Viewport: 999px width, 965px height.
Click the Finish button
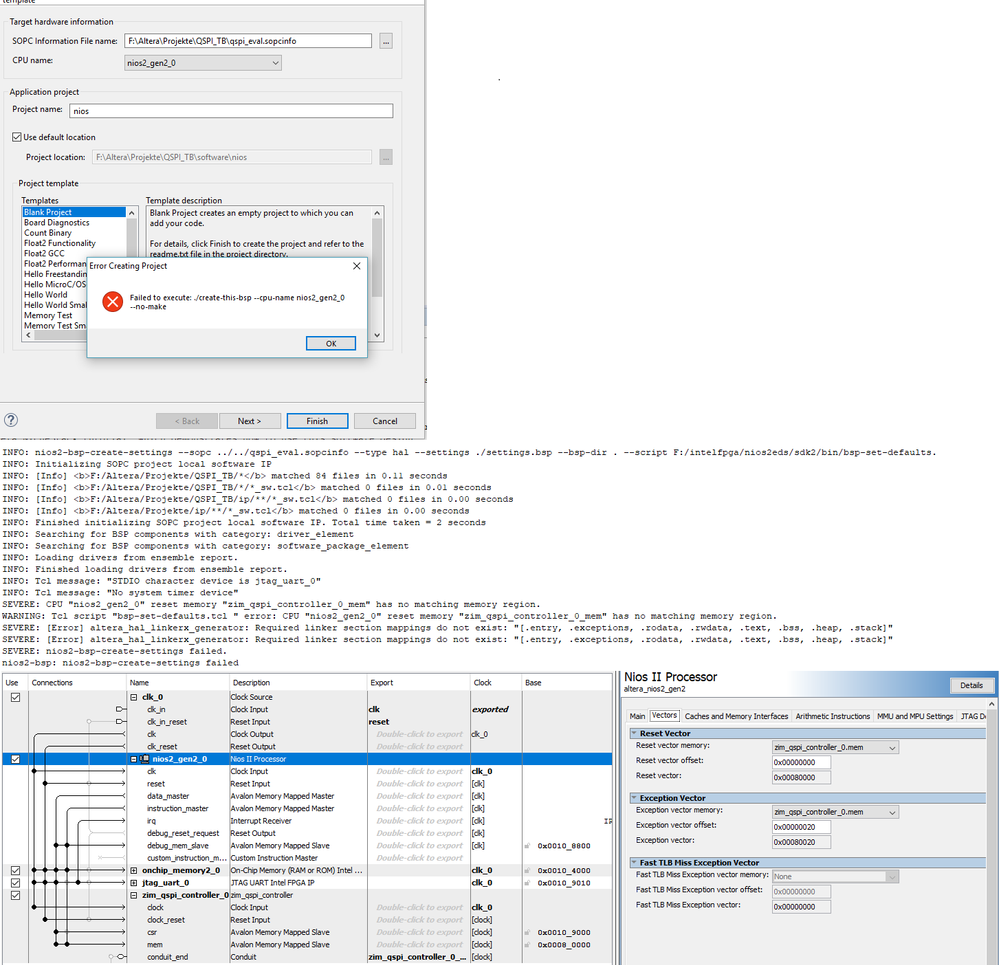[317, 421]
